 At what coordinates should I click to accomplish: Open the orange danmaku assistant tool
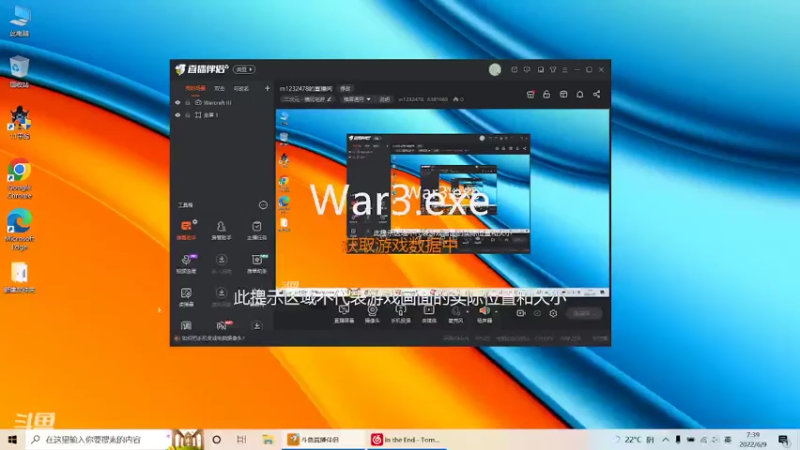coord(186,229)
